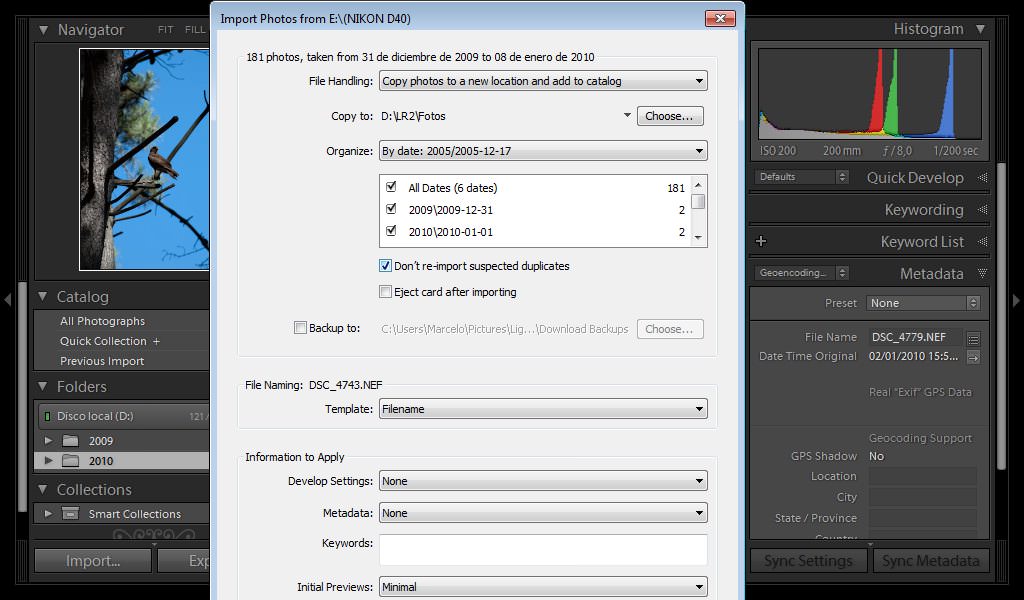The height and width of the screenshot is (600, 1024).
Task: Click the arrow icon beside Date Time Original
Action: 974,357
